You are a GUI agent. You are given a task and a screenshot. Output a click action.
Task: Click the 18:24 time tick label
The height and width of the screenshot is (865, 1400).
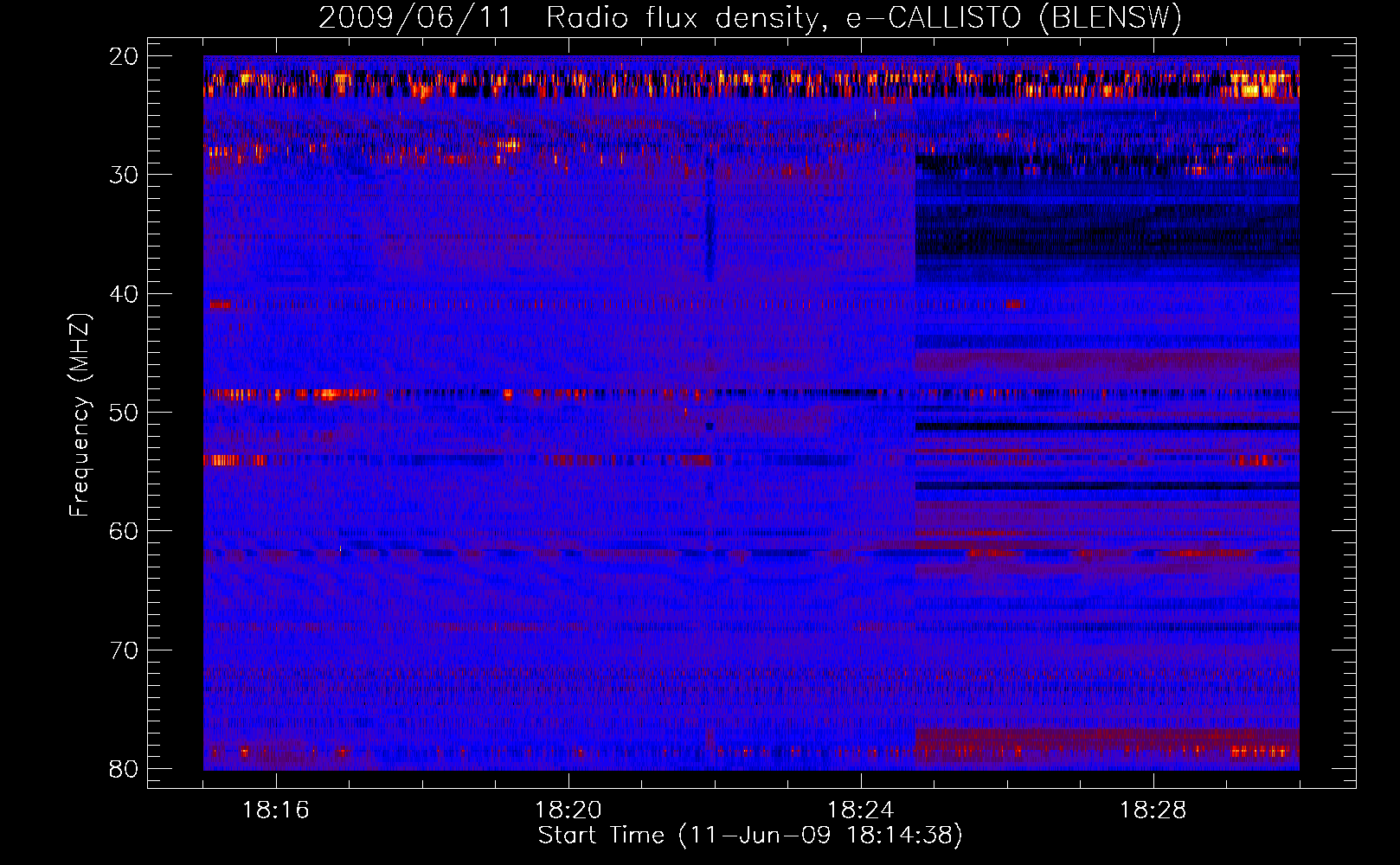coord(861,811)
